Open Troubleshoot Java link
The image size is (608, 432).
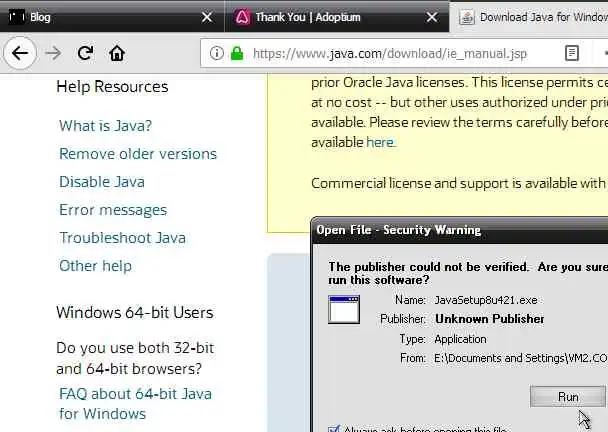(x=122, y=238)
